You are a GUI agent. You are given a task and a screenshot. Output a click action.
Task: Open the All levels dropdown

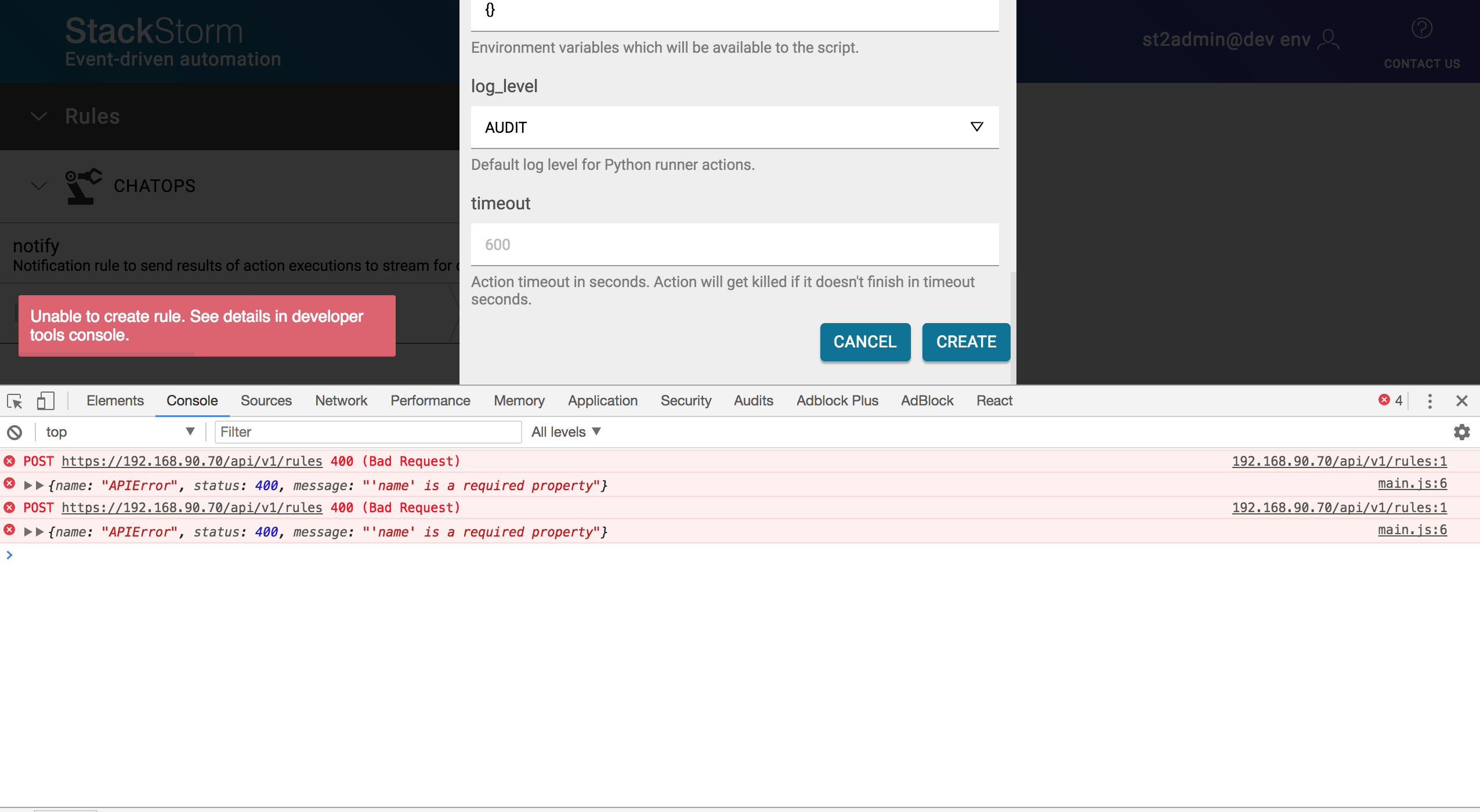565,432
